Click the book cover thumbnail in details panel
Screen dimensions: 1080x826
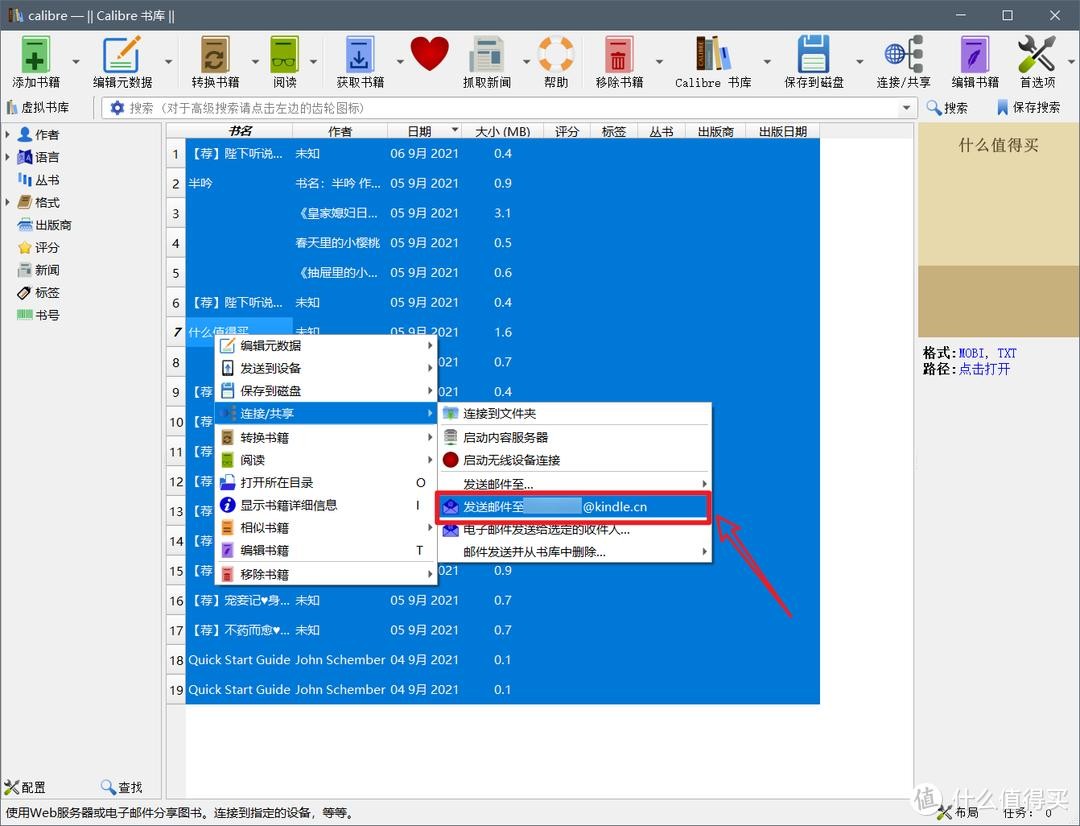click(998, 230)
